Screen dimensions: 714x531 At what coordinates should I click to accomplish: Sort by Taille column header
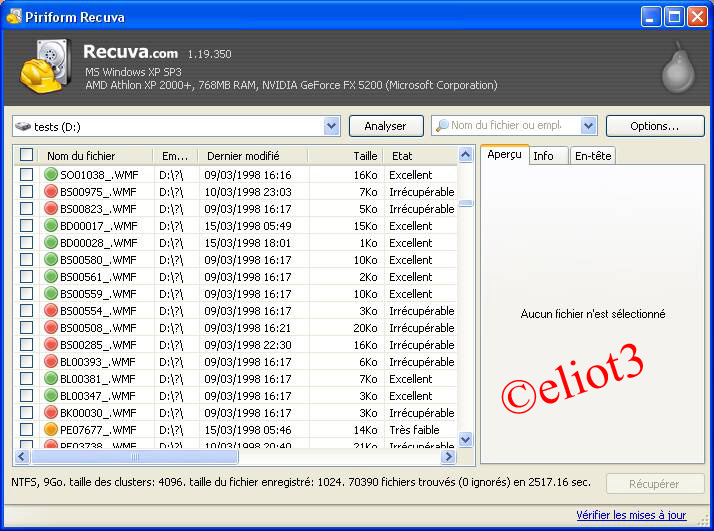click(346, 156)
